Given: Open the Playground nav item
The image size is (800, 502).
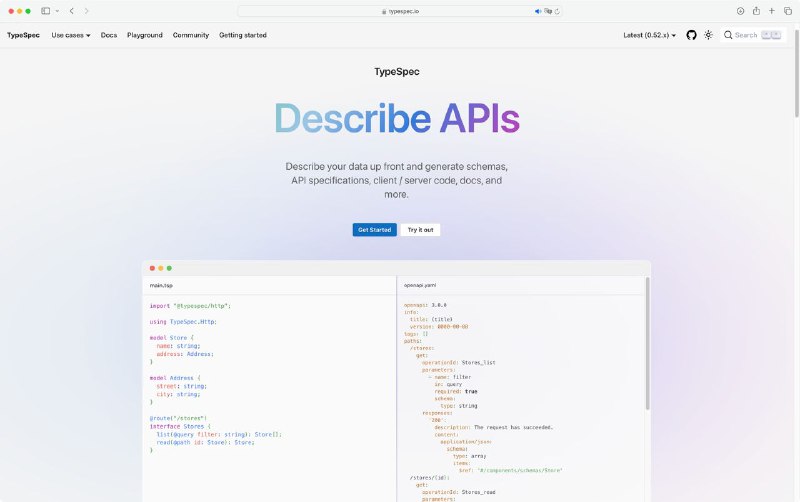Looking at the screenshot, I should (x=145, y=35).
